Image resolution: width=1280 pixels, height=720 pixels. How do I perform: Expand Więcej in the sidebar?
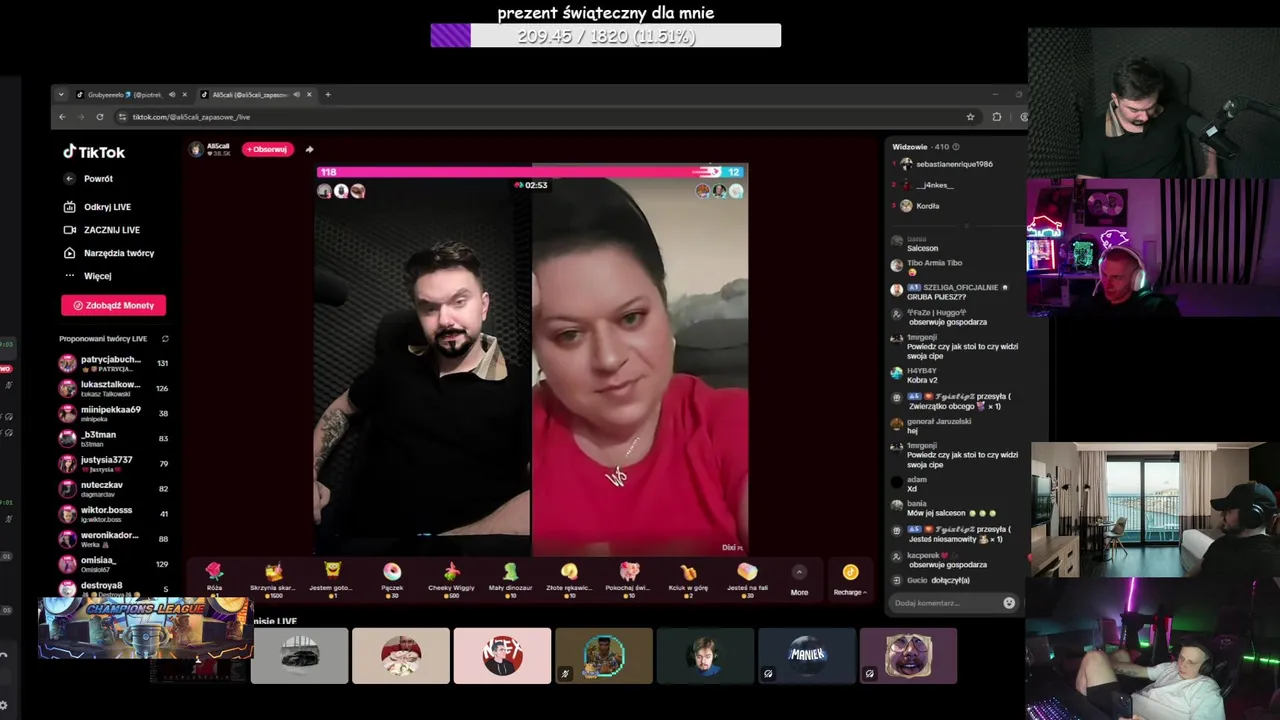(x=89, y=276)
